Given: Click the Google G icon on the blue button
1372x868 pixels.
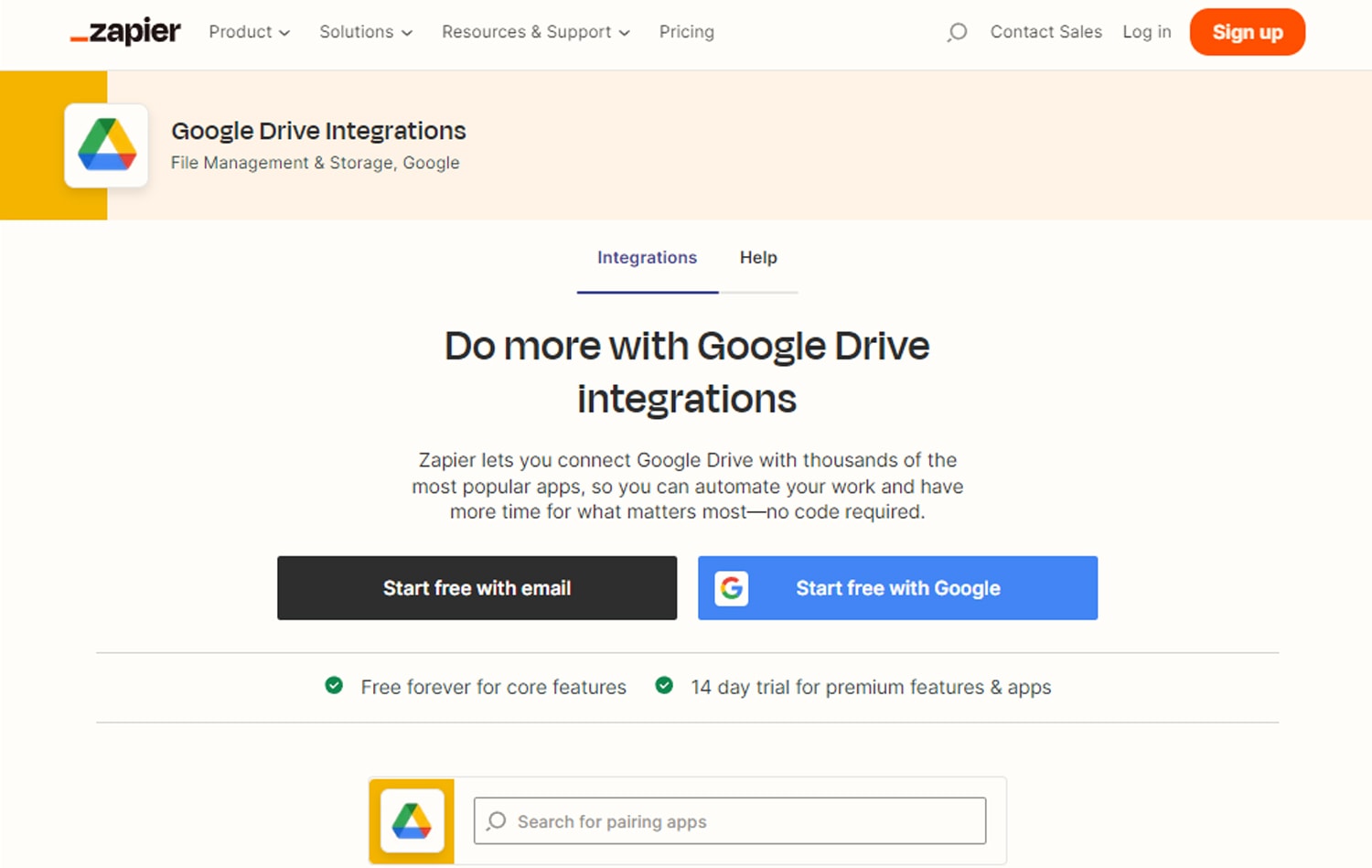Looking at the screenshot, I should click(730, 588).
